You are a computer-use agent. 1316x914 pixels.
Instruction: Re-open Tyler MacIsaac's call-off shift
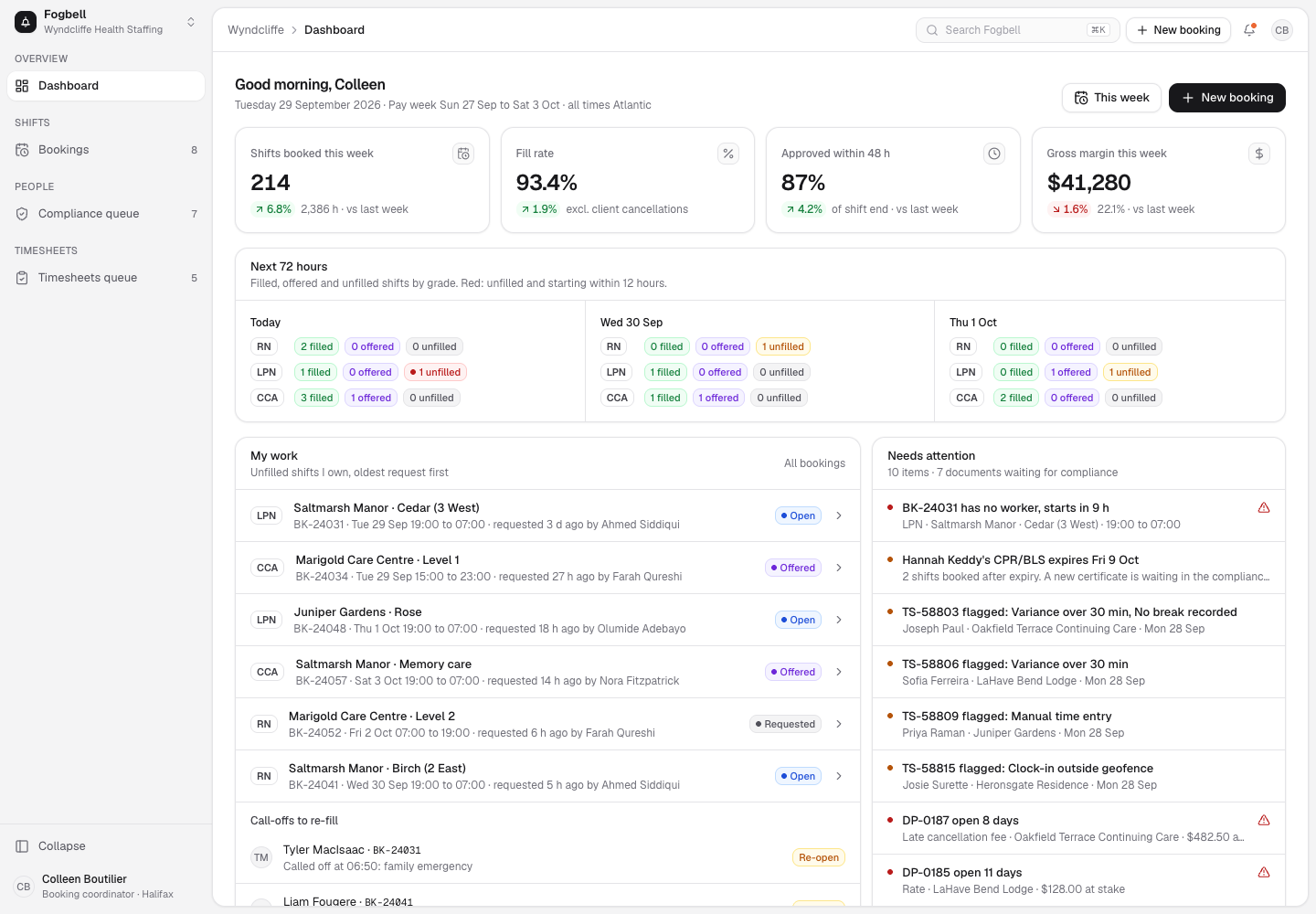pos(819,857)
